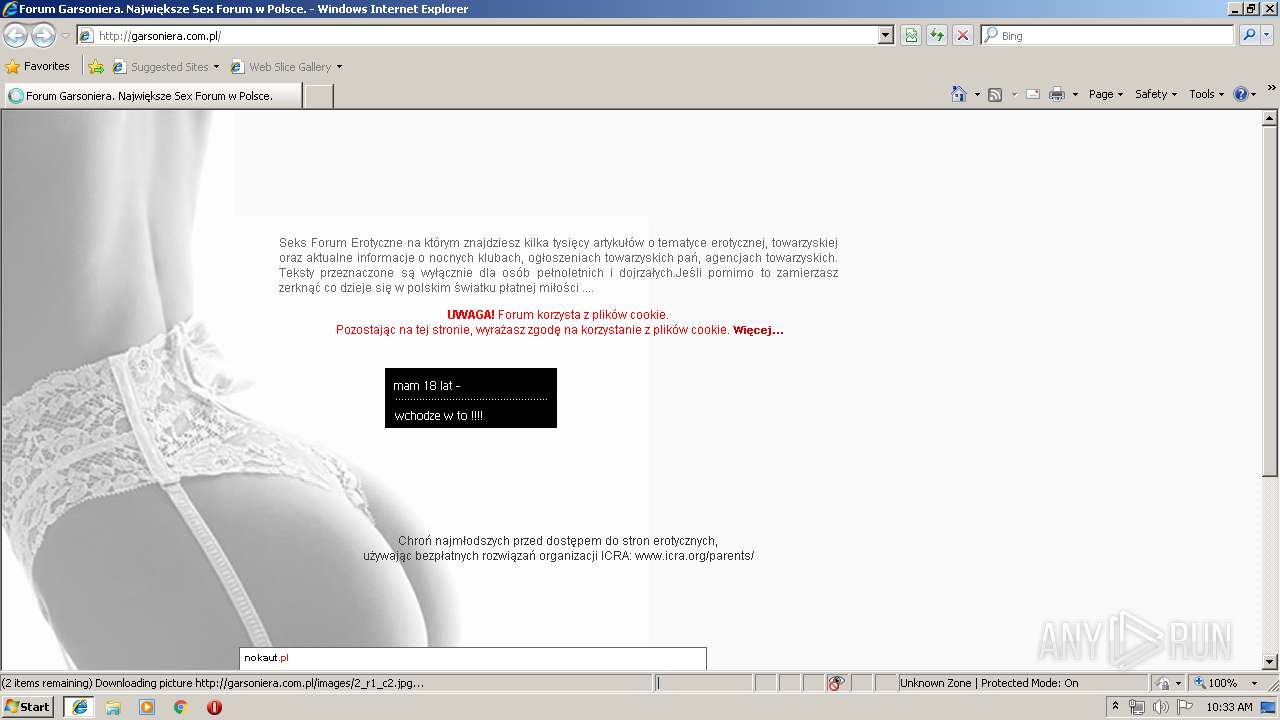Screen dimensions: 1280x720
Task: Open the Help question mark menu
Action: click(x=1245, y=94)
